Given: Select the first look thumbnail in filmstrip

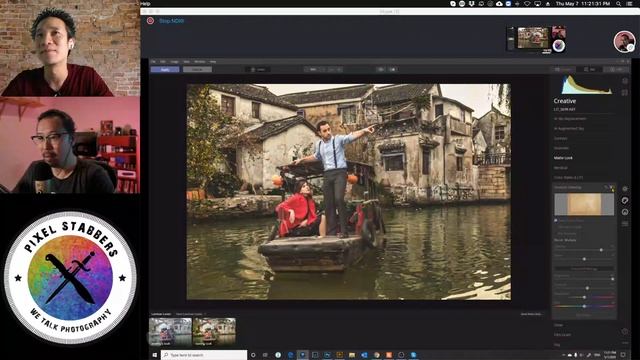Looking at the screenshot, I should click(170, 332).
